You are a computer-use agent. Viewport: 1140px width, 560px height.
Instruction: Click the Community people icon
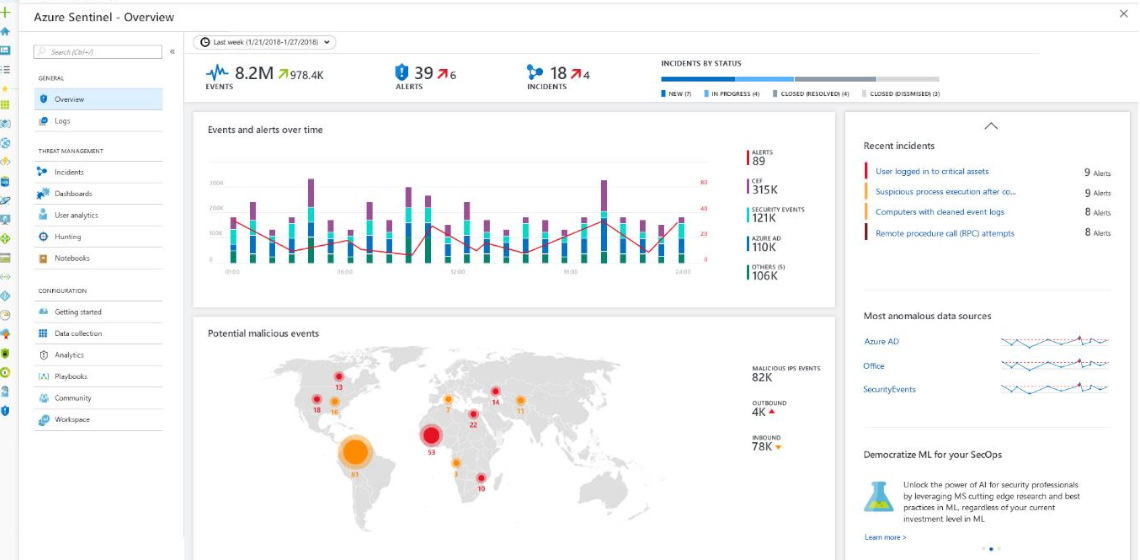[x=43, y=398]
